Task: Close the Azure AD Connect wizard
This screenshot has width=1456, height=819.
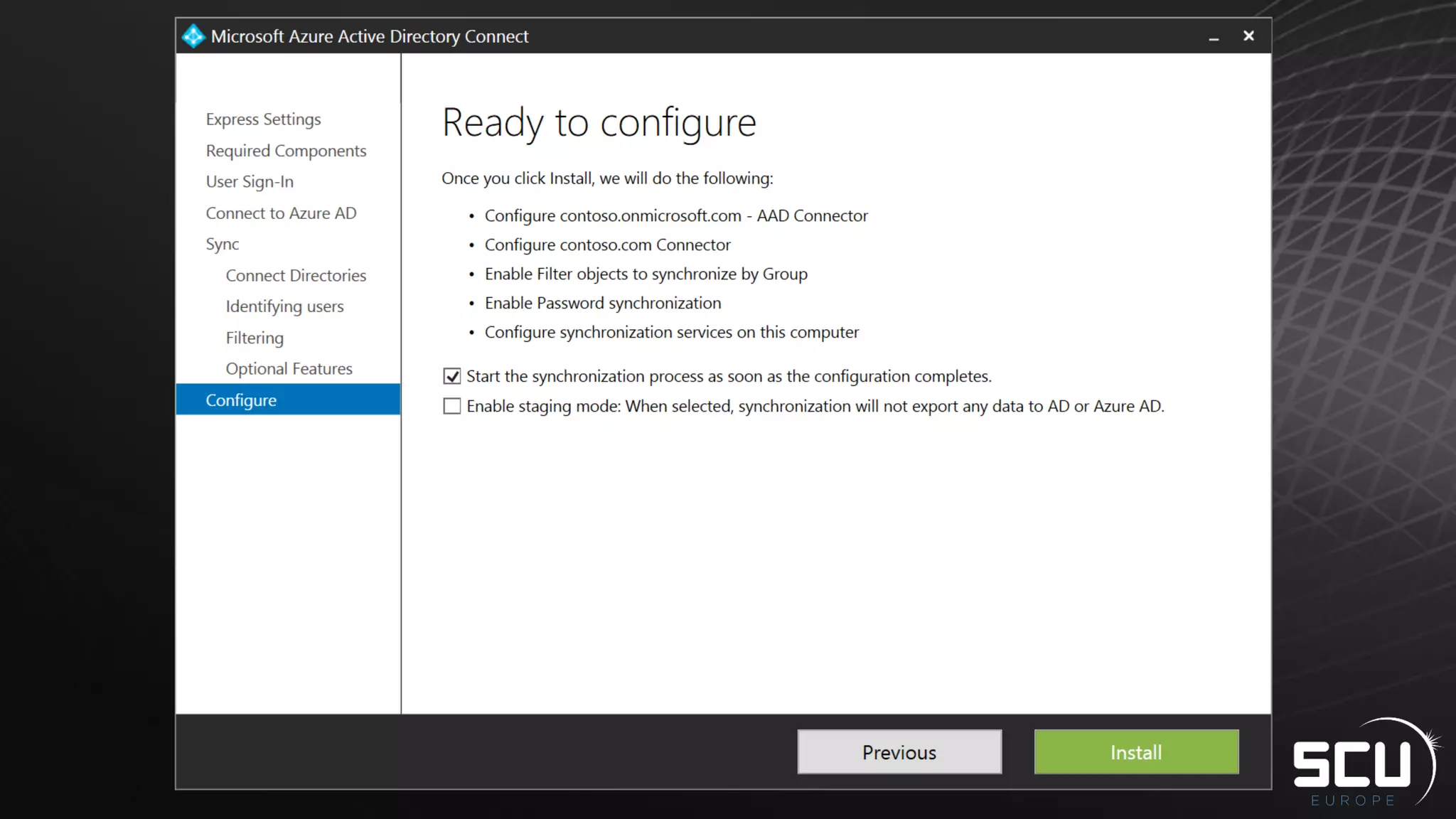Action: (x=1248, y=36)
